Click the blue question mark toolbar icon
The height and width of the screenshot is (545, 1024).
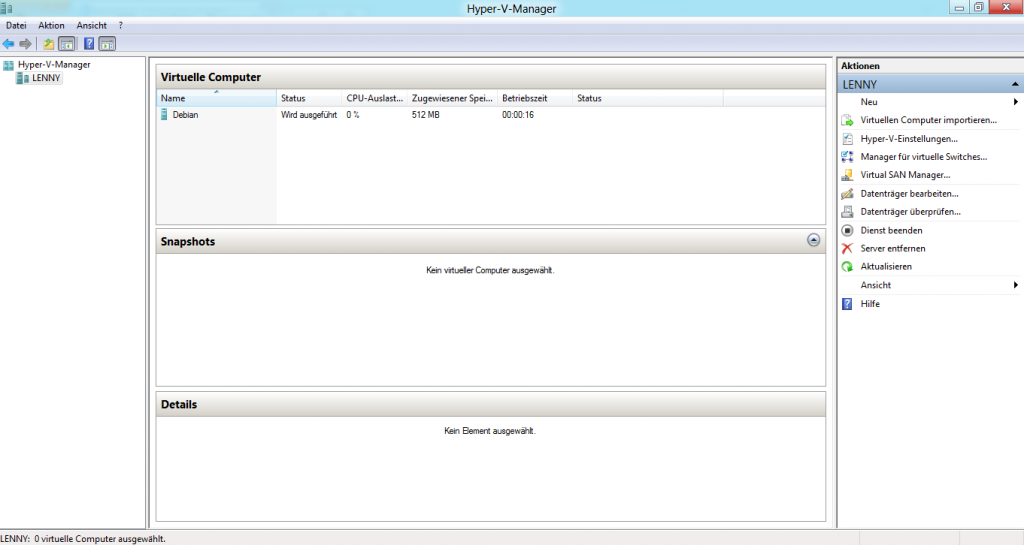click(x=89, y=44)
